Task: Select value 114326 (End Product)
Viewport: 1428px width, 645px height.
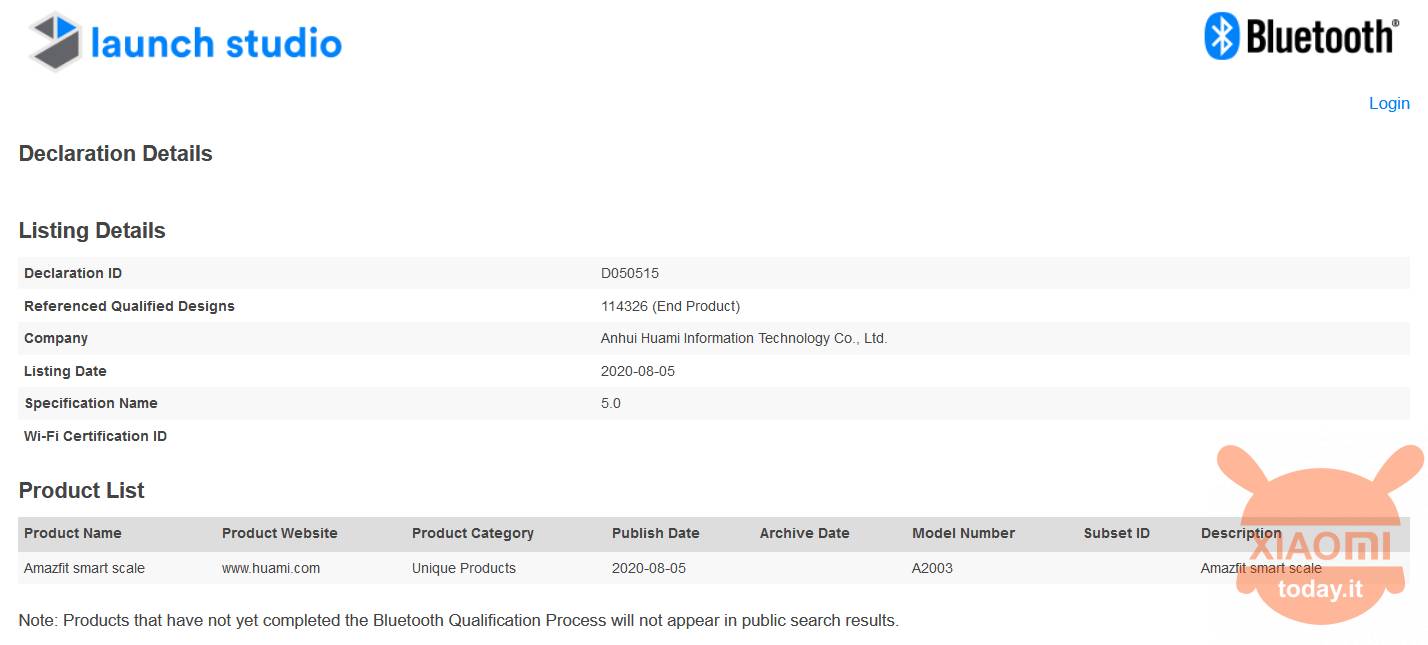Action: coord(670,306)
